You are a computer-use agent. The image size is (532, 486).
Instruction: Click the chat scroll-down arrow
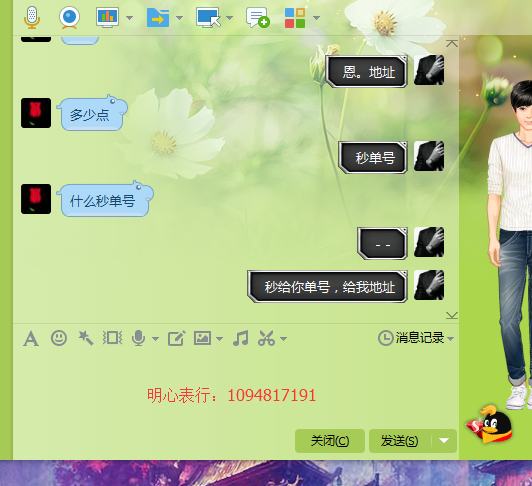coord(452,315)
